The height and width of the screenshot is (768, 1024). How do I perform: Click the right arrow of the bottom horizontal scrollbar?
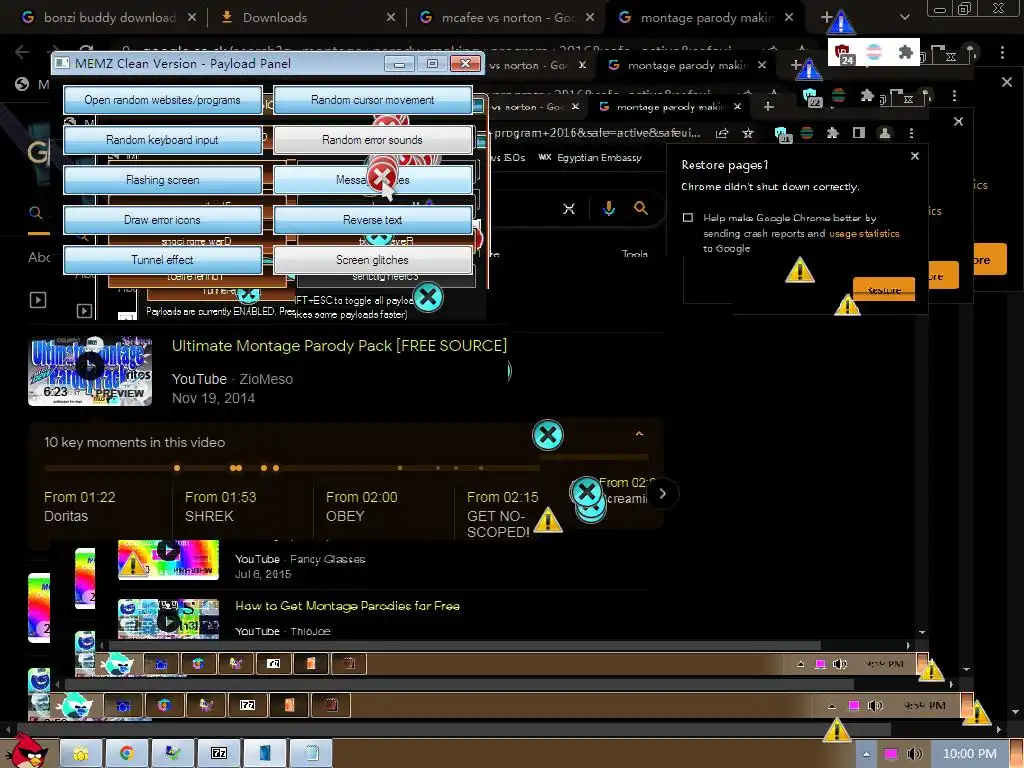point(999,729)
